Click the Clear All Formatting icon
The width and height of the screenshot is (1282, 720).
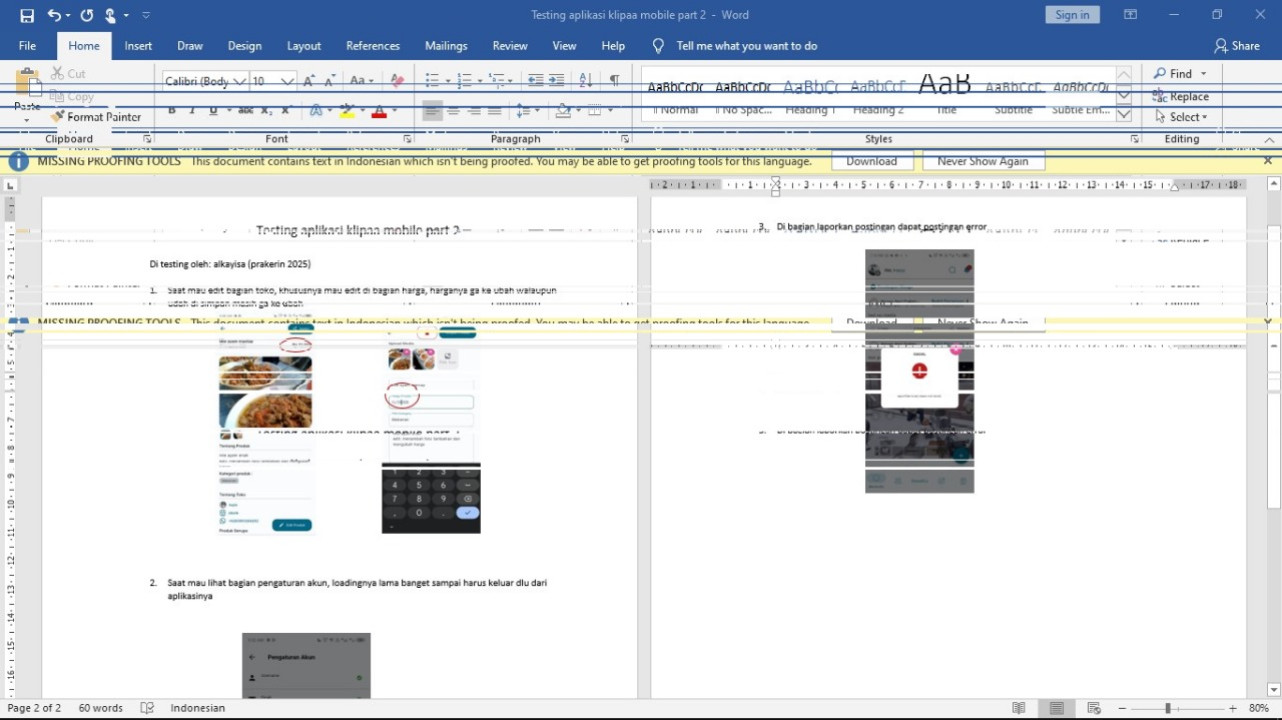pos(397,81)
